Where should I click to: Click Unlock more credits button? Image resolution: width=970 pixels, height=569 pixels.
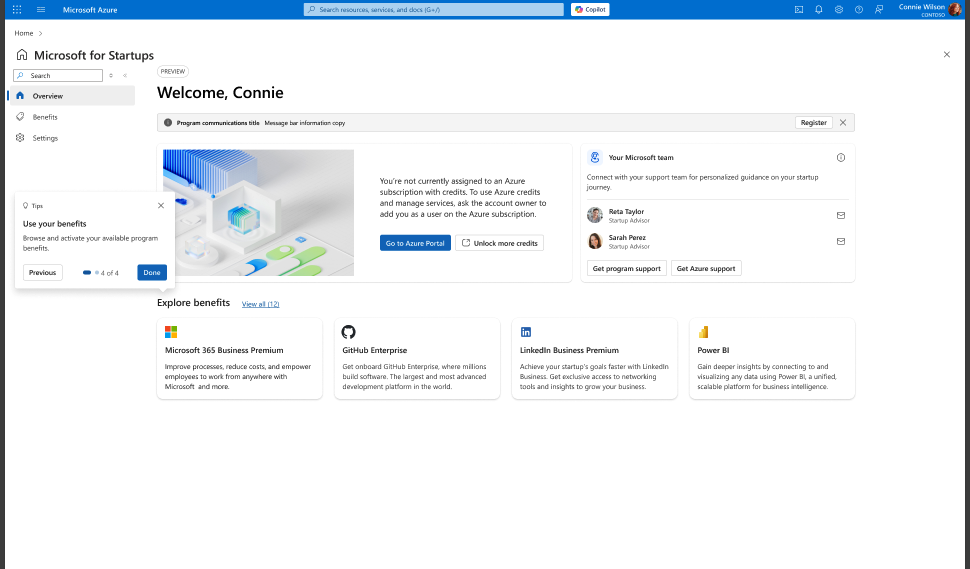[x=499, y=243]
